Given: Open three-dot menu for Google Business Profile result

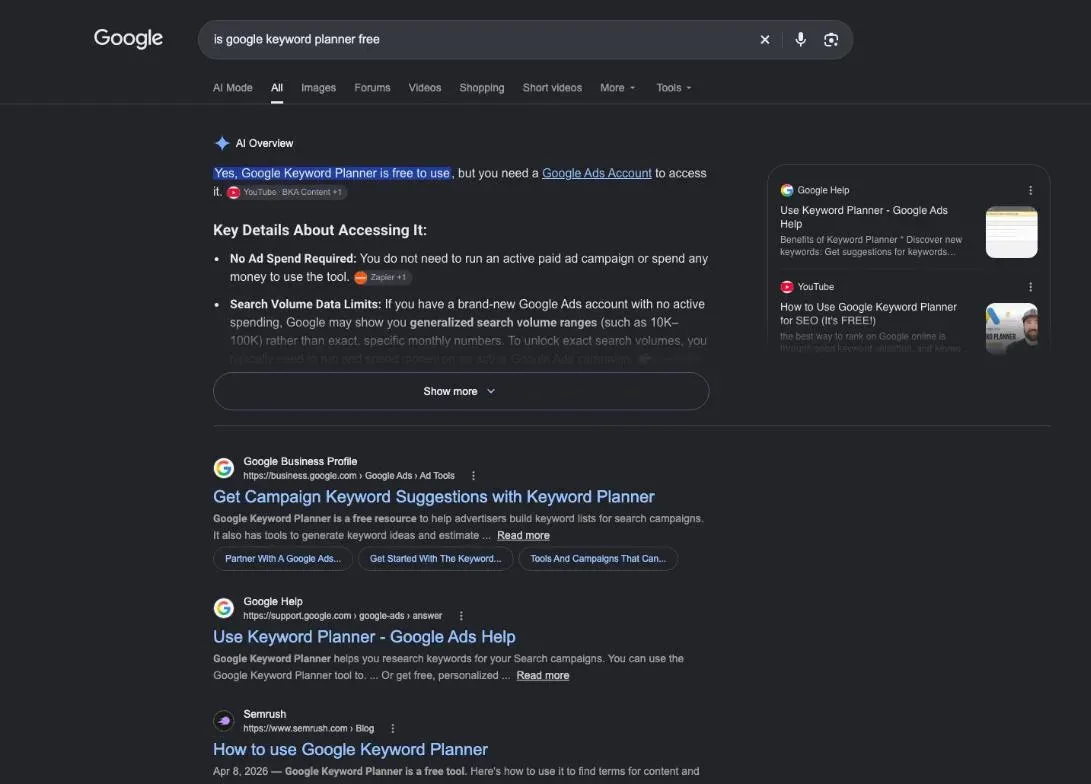Looking at the screenshot, I should tap(473, 476).
